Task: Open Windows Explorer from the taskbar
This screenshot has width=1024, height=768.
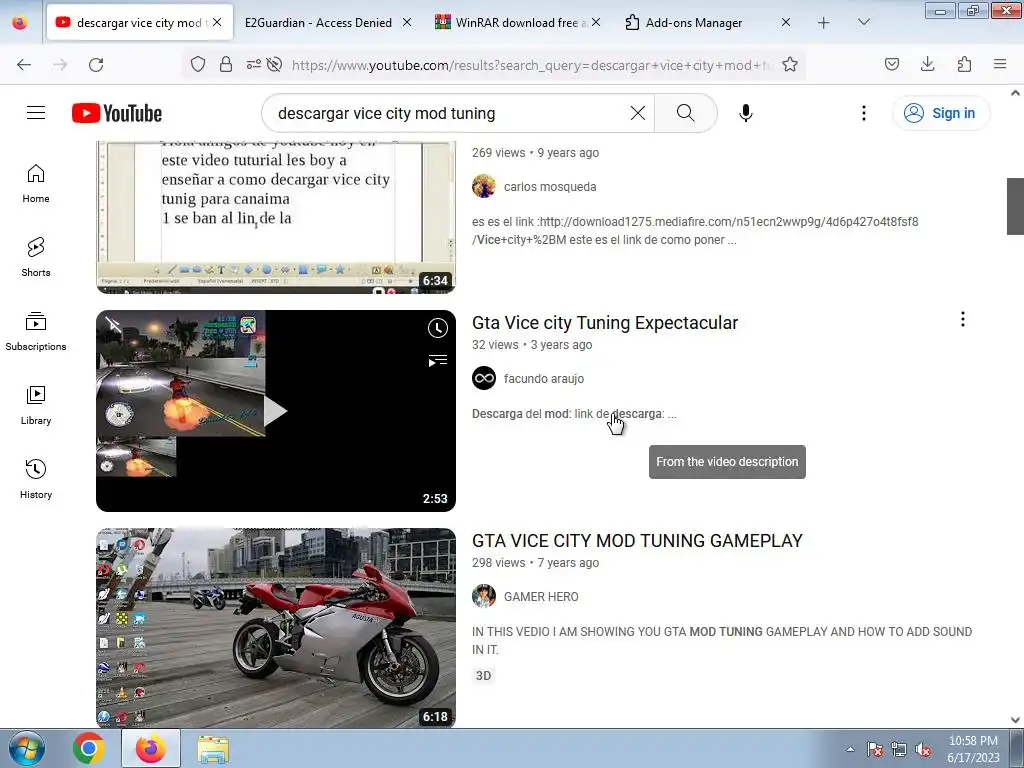Action: (x=213, y=749)
